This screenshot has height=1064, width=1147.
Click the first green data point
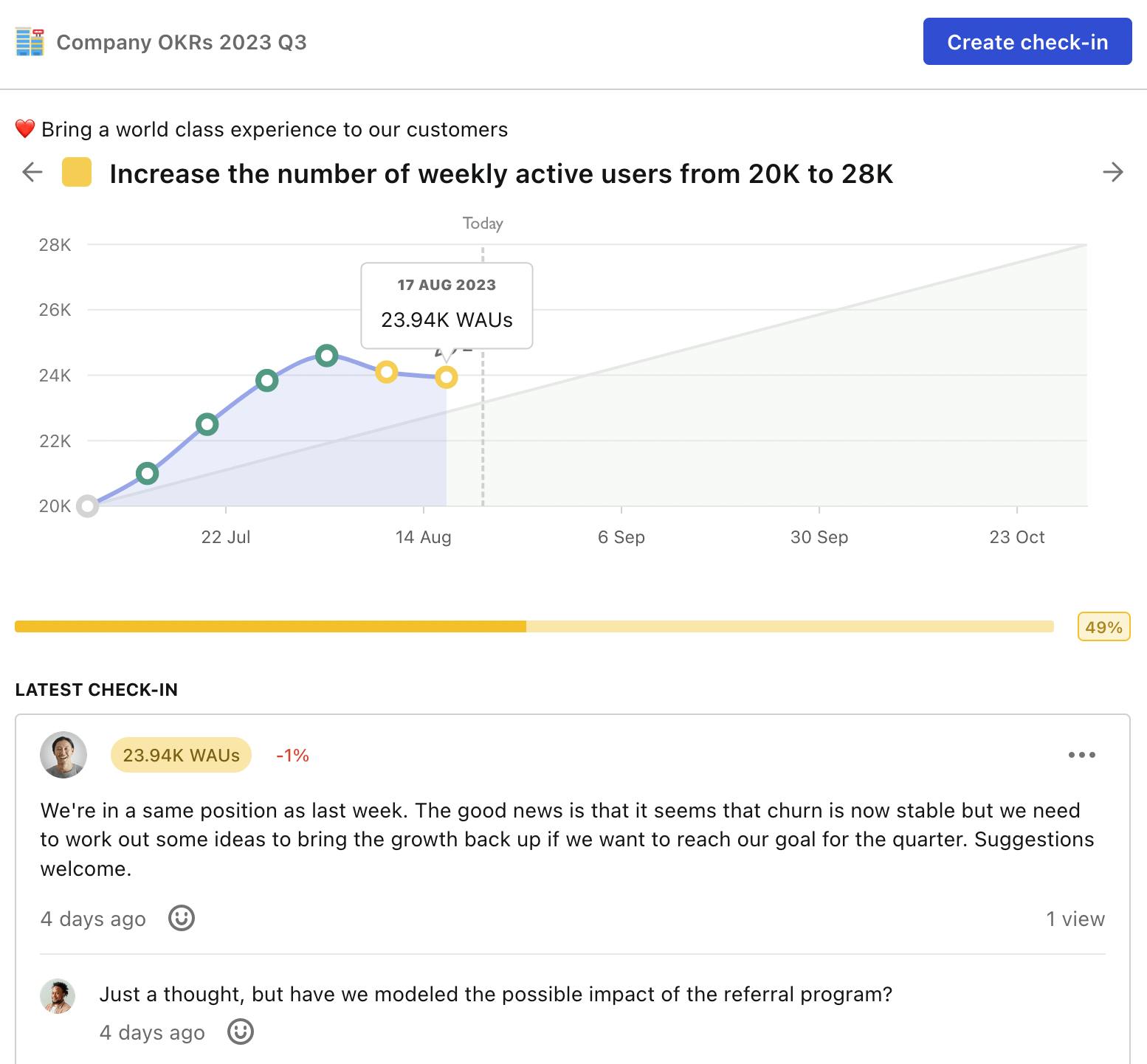pyautogui.click(x=148, y=473)
